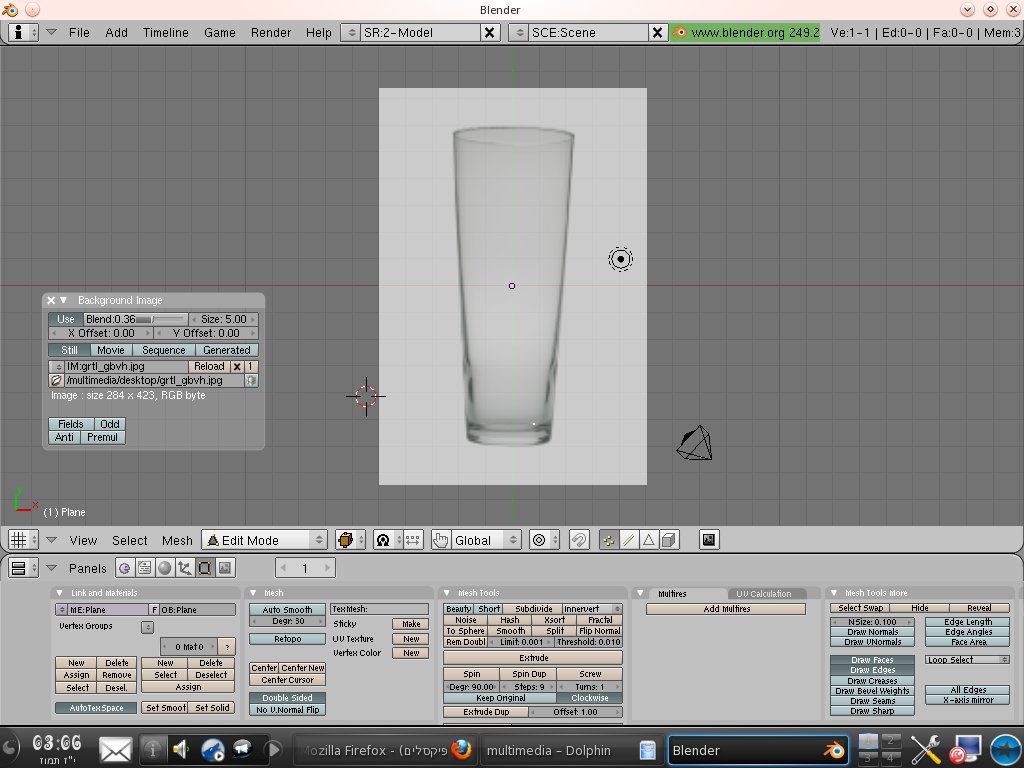Viewport: 1024px width, 768px height.
Task: Click the Add Multires button
Action: point(725,609)
